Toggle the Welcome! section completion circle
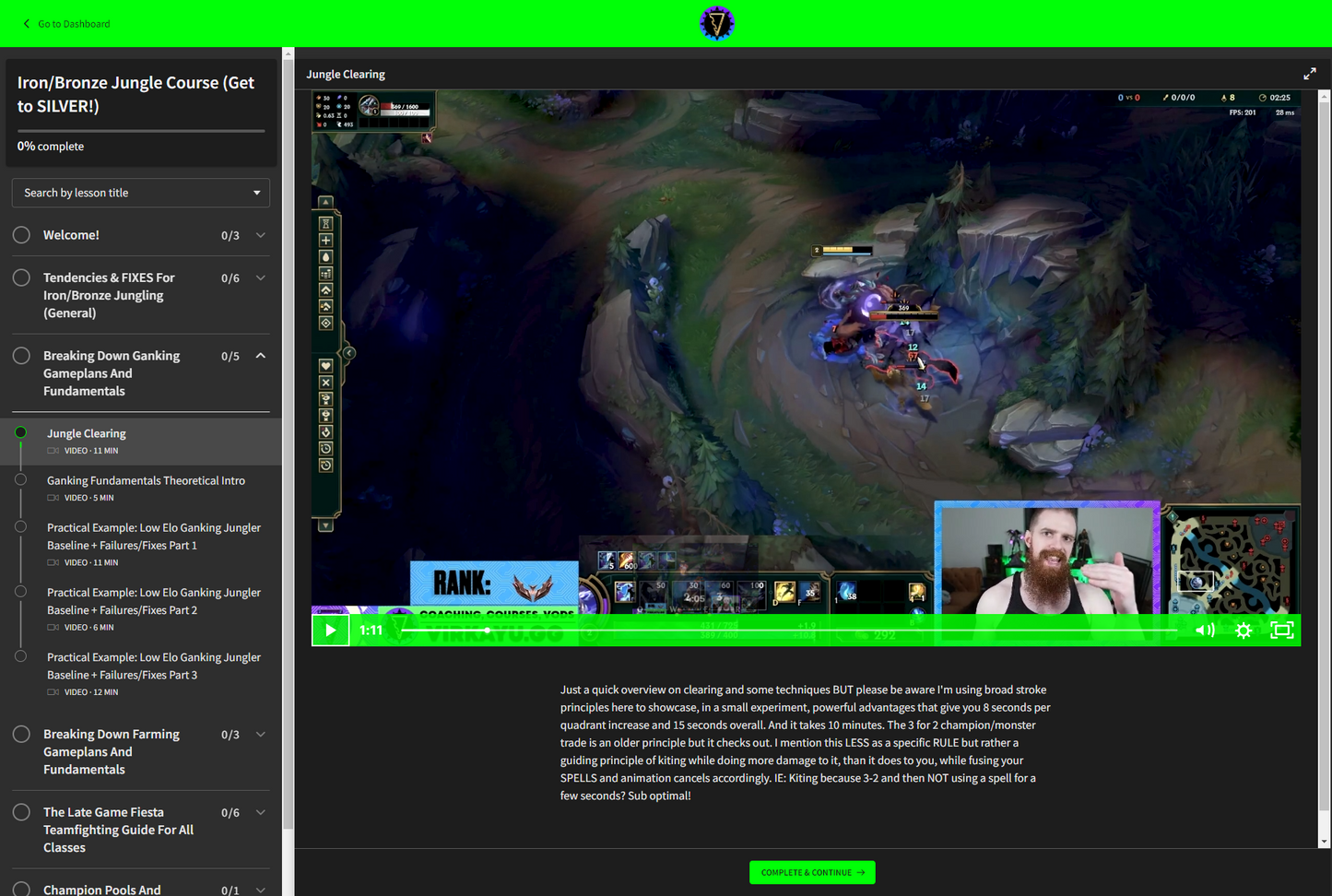 click(x=21, y=235)
